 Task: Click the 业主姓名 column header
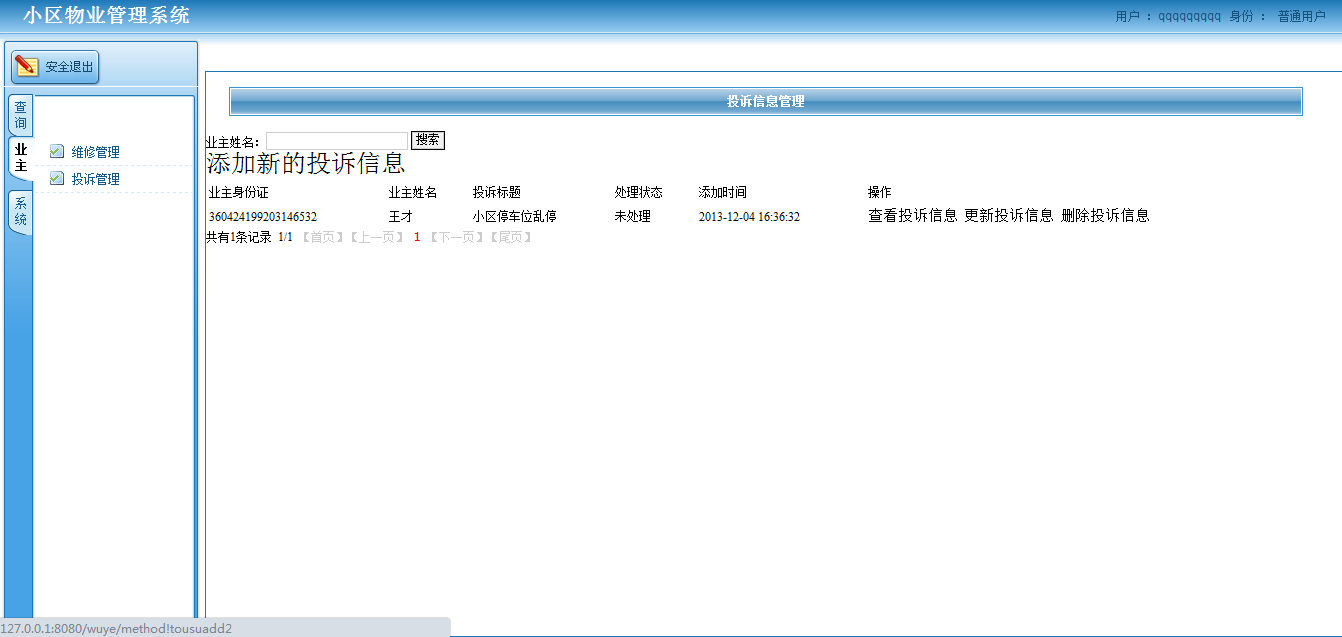(x=413, y=192)
